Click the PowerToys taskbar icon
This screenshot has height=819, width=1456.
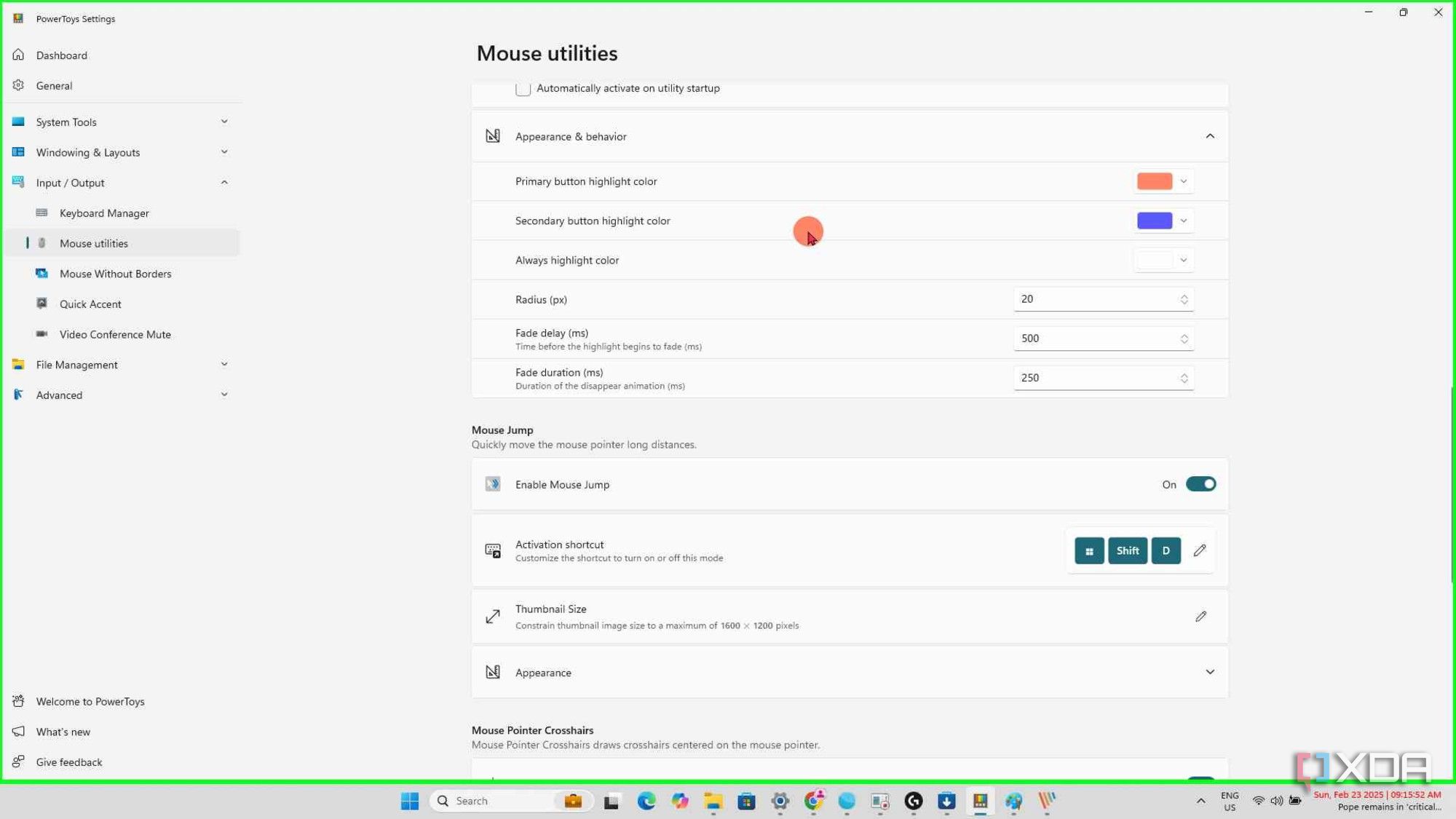click(981, 801)
